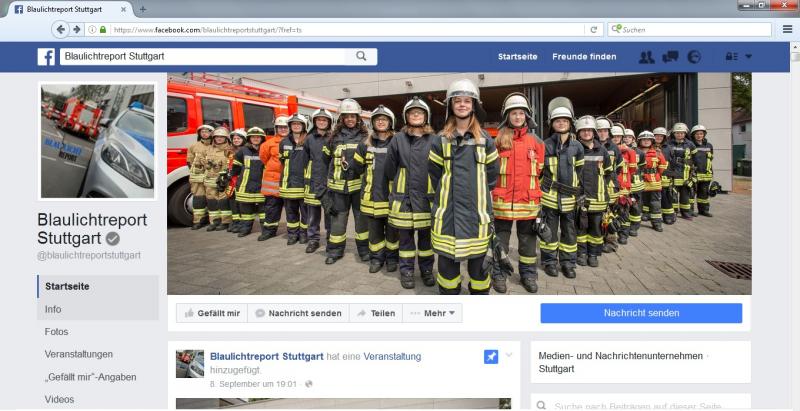Click the page posts search field

pos(640,404)
